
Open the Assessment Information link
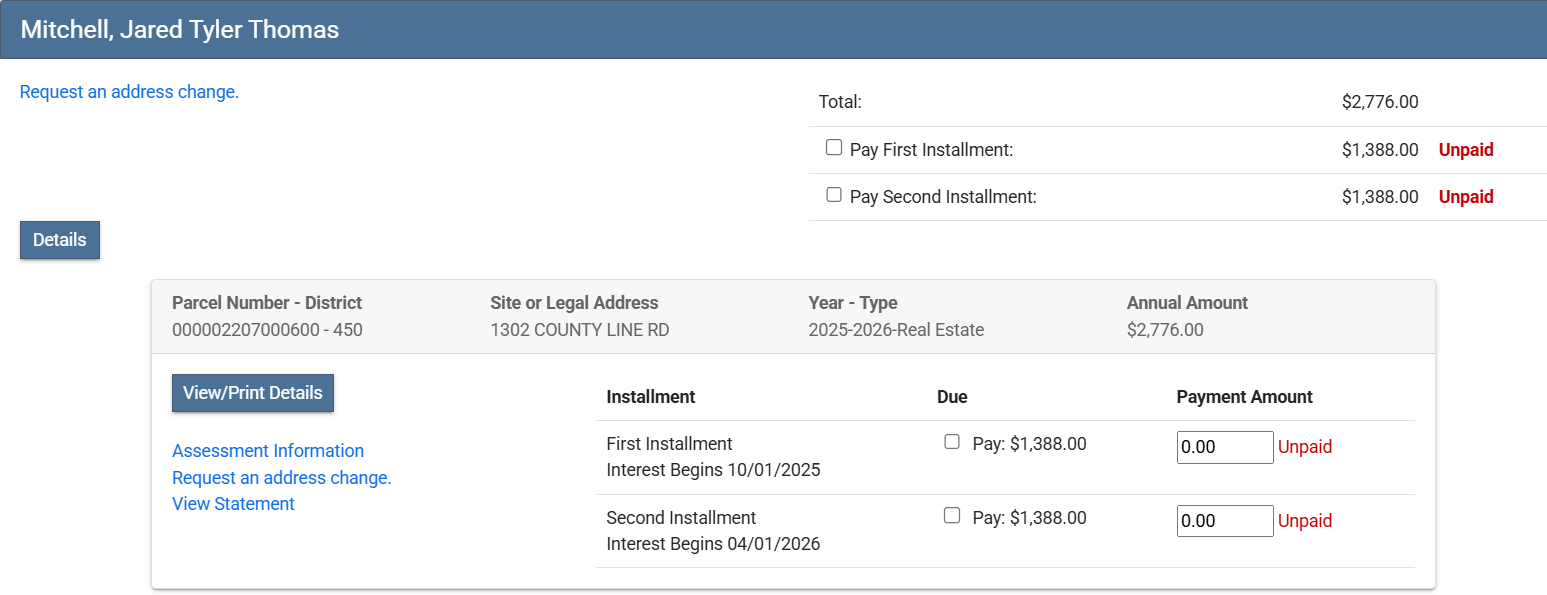[x=268, y=451]
